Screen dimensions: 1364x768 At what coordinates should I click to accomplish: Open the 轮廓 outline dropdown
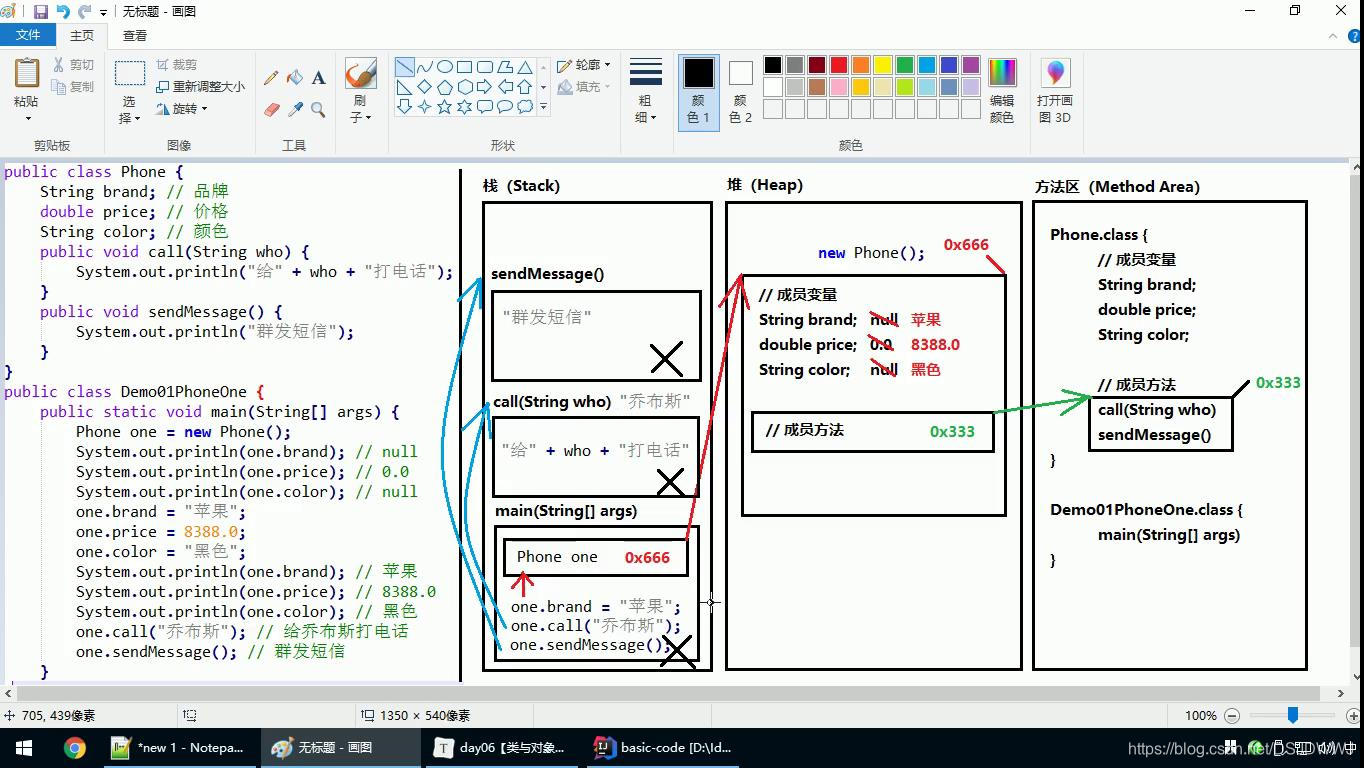tap(584, 65)
